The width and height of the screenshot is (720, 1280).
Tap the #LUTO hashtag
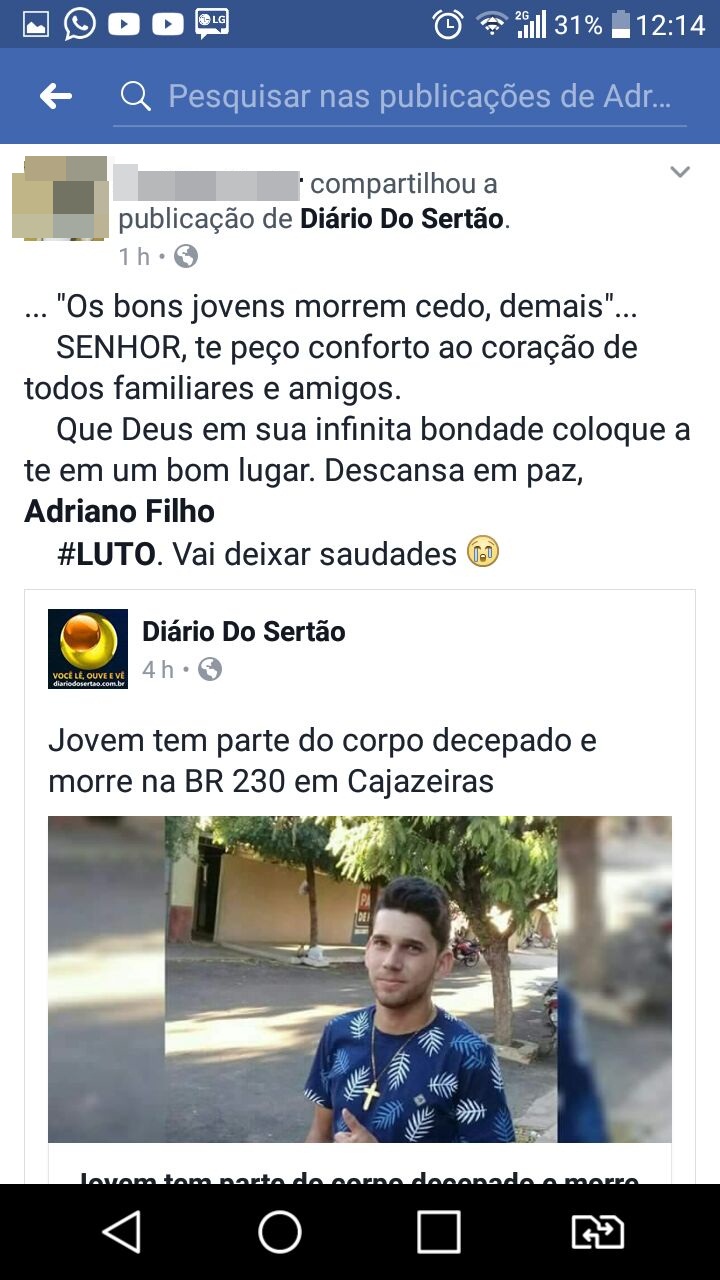(x=106, y=554)
